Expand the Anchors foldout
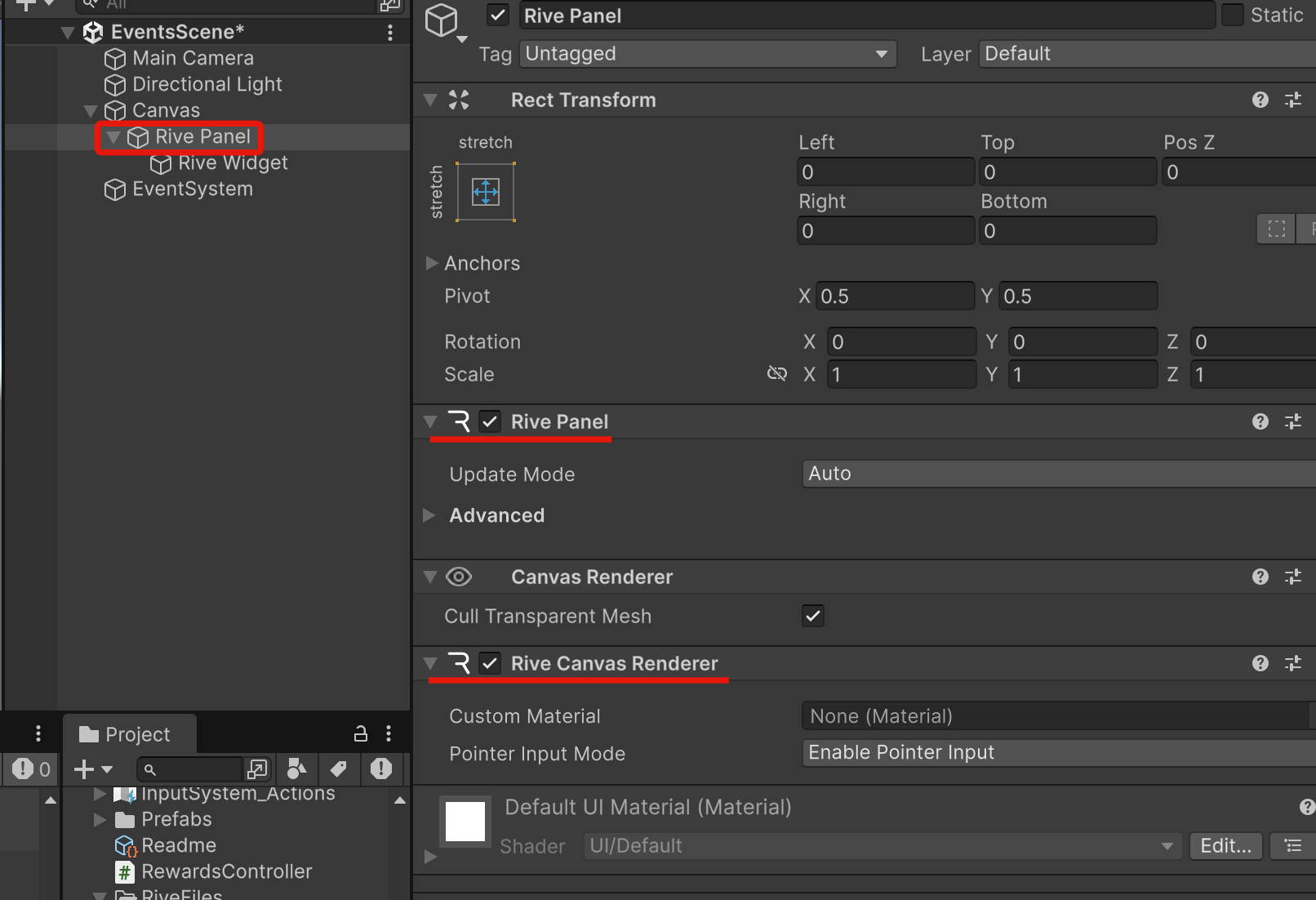 pyautogui.click(x=432, y=263)
